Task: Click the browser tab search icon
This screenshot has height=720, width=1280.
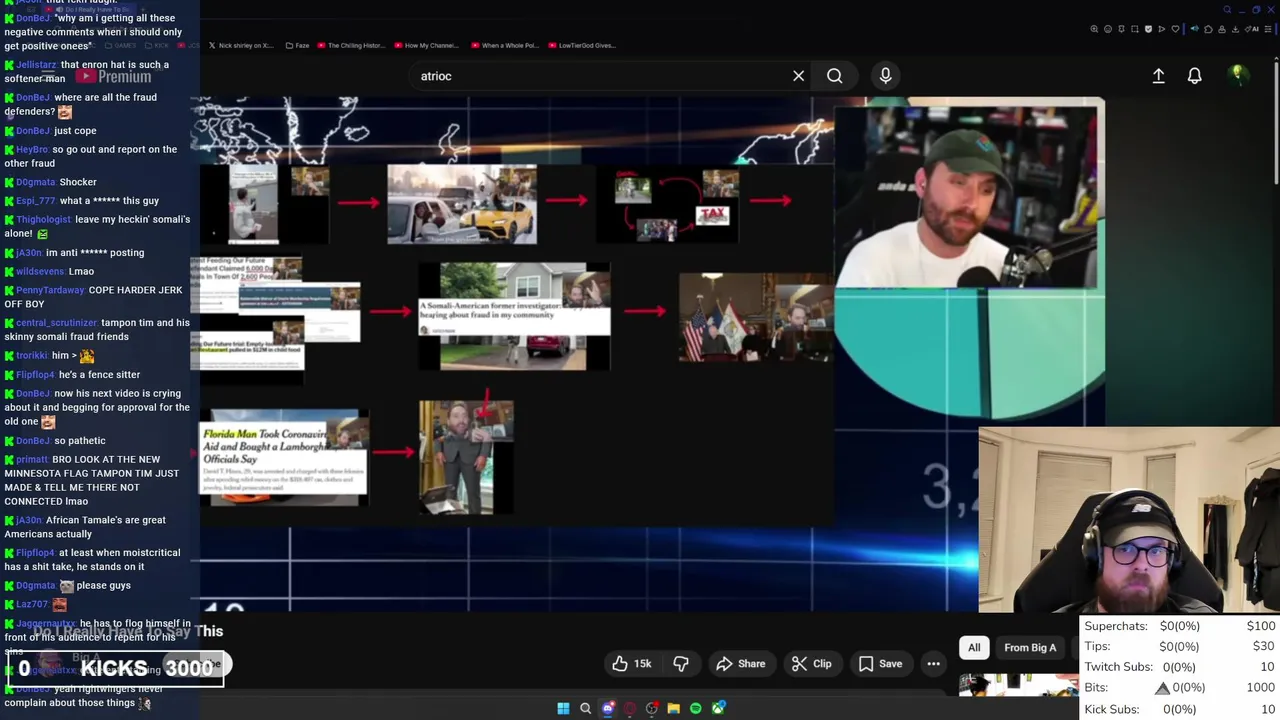Action: [1227, 10]
